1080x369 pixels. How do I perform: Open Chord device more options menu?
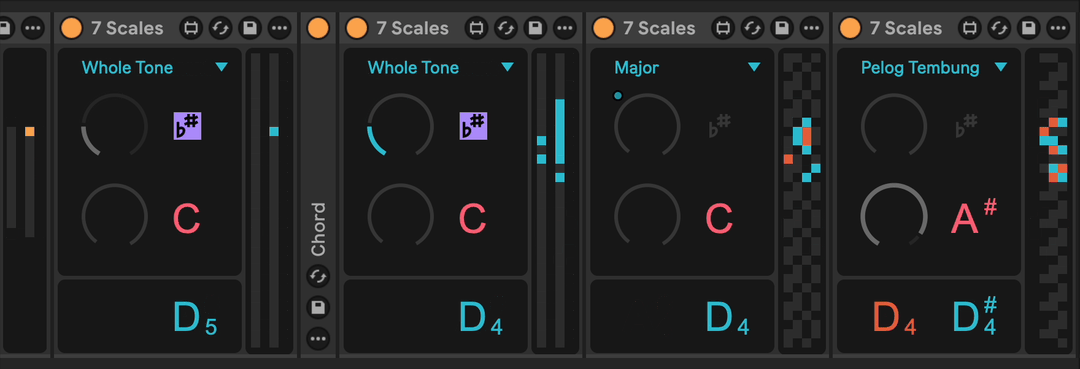tap(318, 339)
